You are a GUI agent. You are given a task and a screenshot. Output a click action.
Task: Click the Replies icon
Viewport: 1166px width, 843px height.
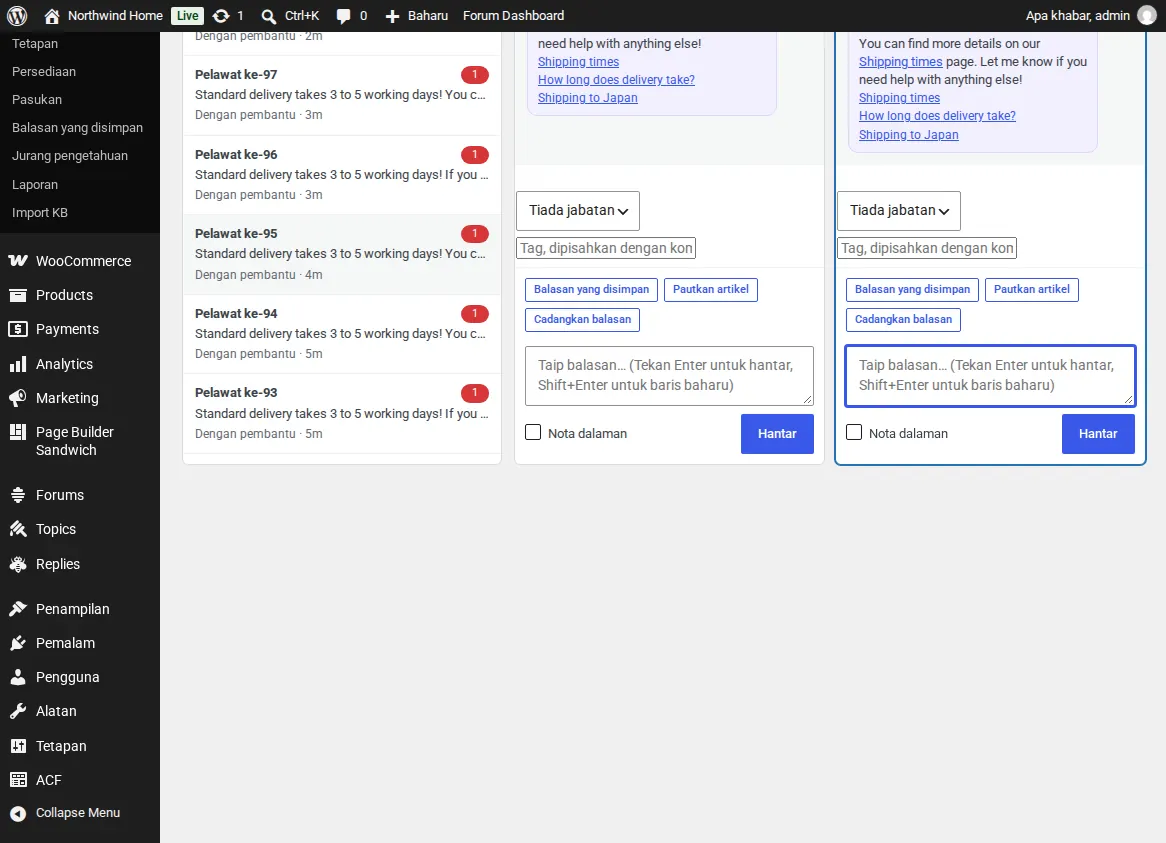[18, 564]
